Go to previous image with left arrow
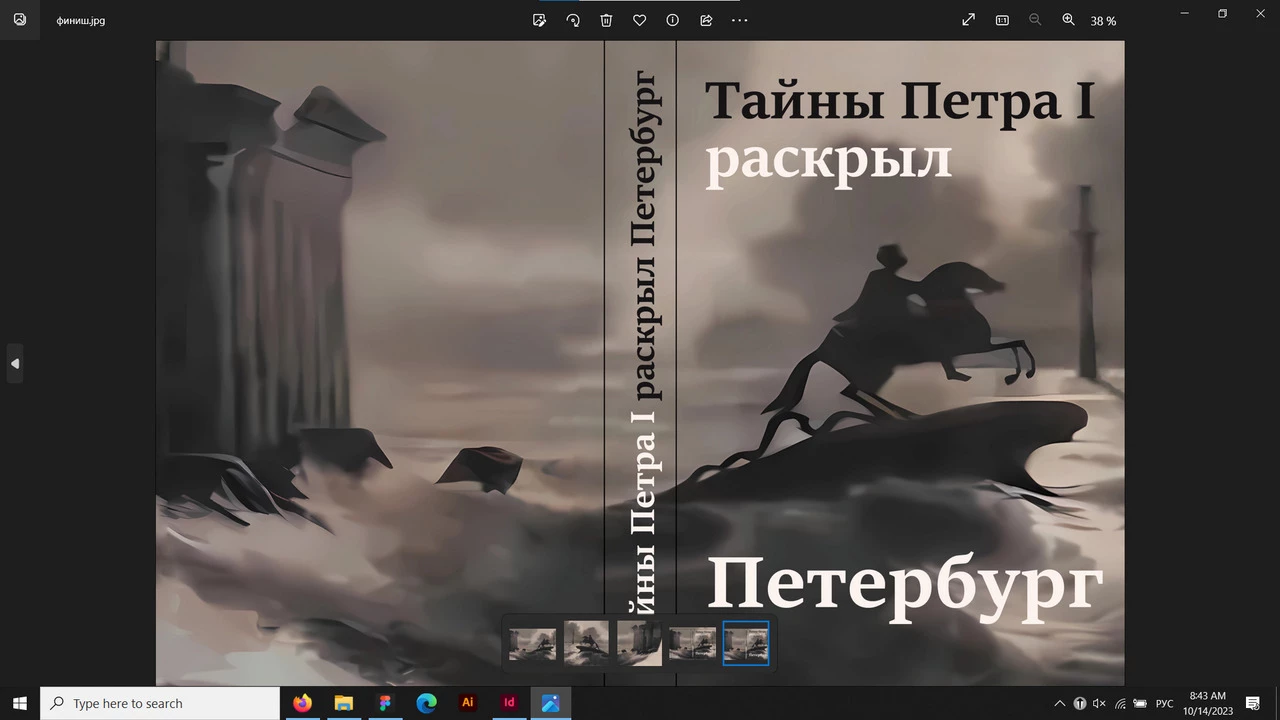 (x=15, y=363)
